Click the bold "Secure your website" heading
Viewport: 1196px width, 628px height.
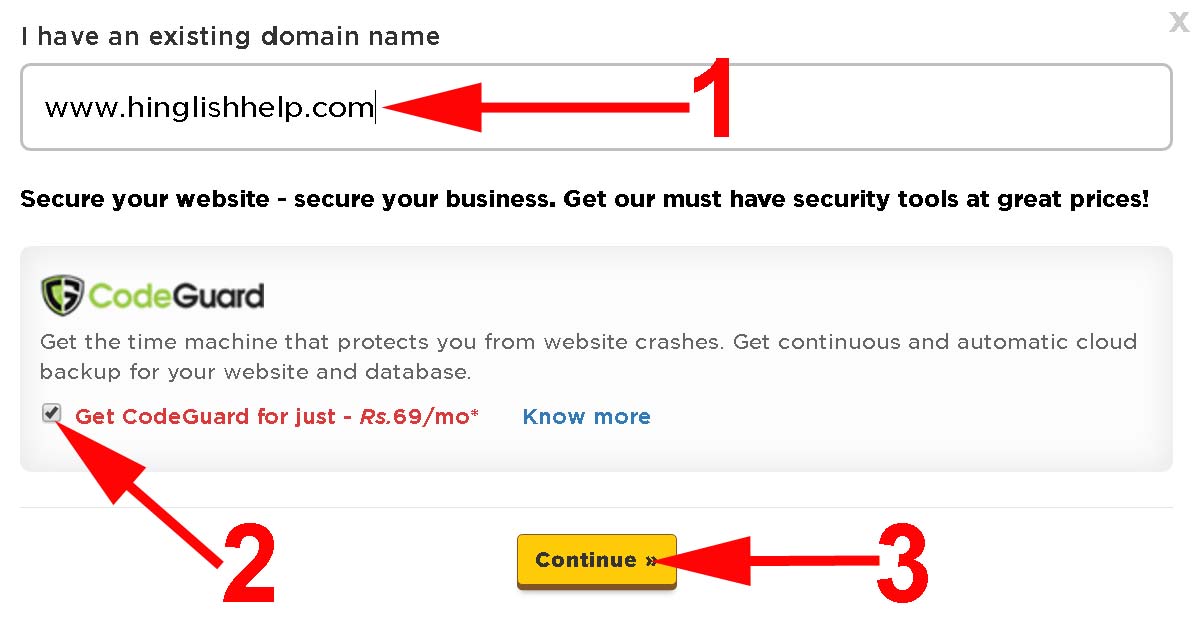click(145, 199)
